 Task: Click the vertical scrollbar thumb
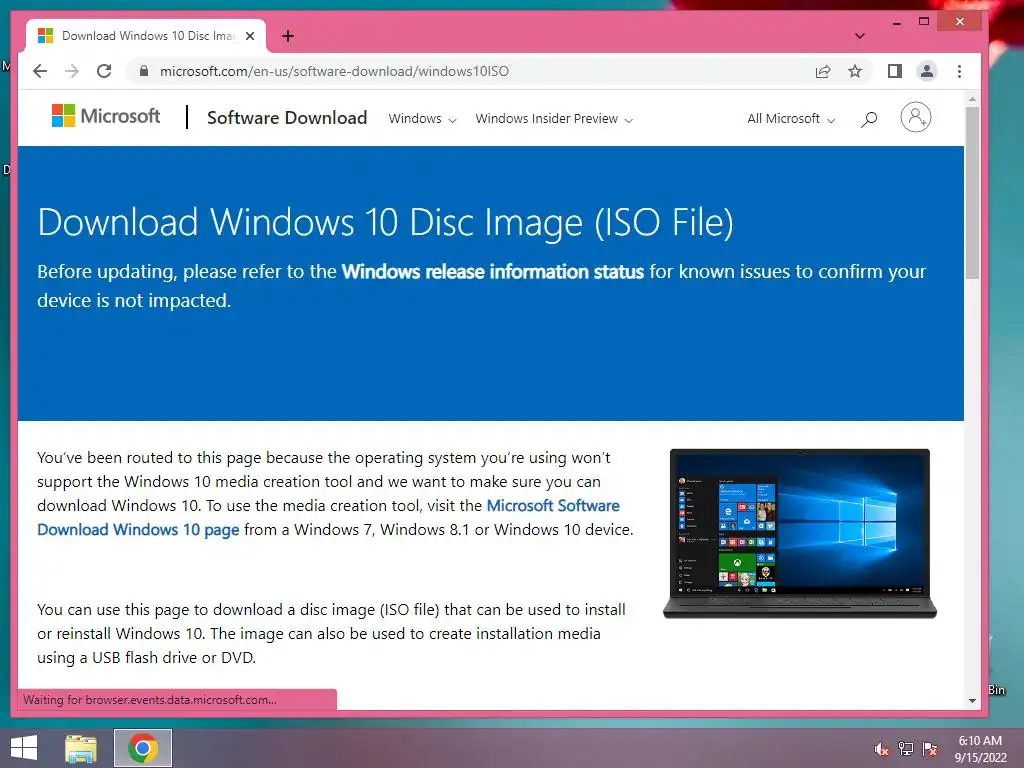point(972,193)
